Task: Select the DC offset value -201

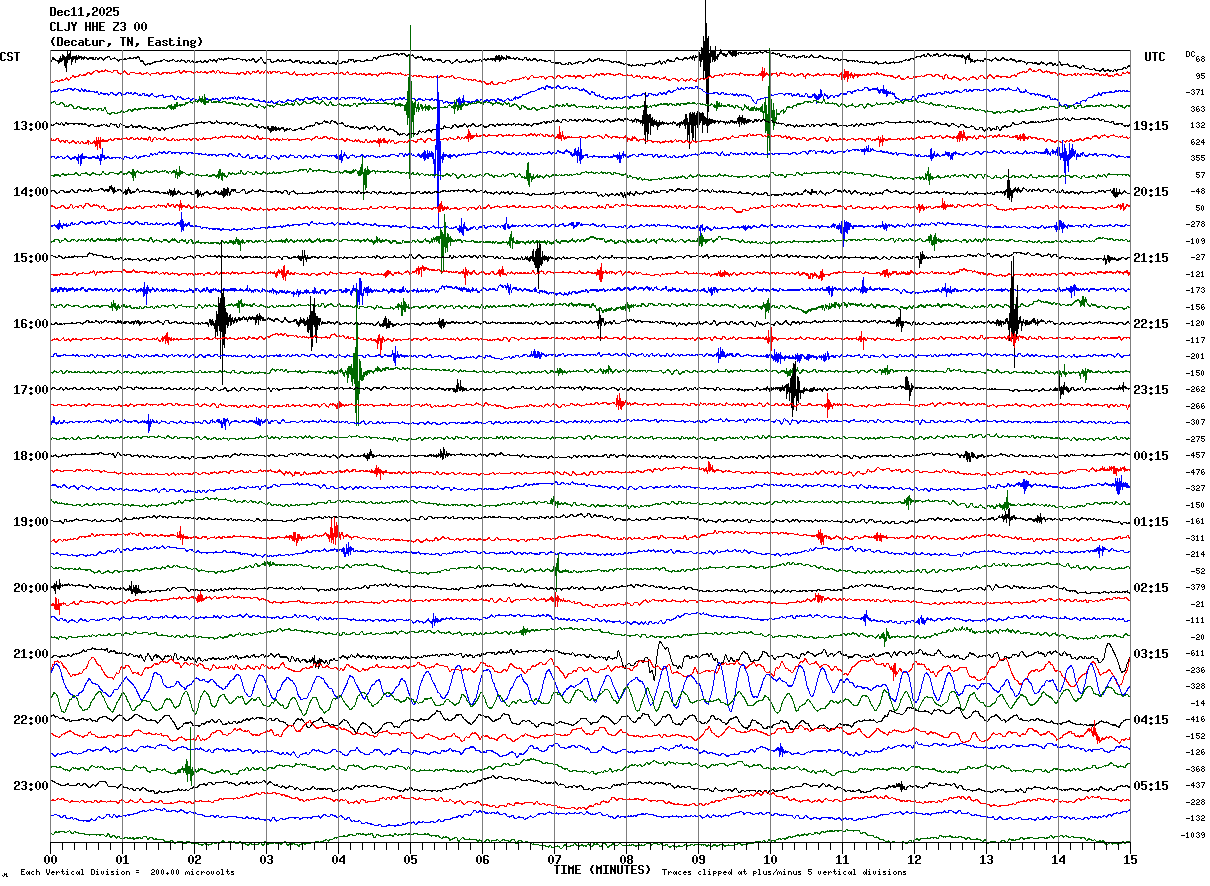Action: click(1196, 357)
